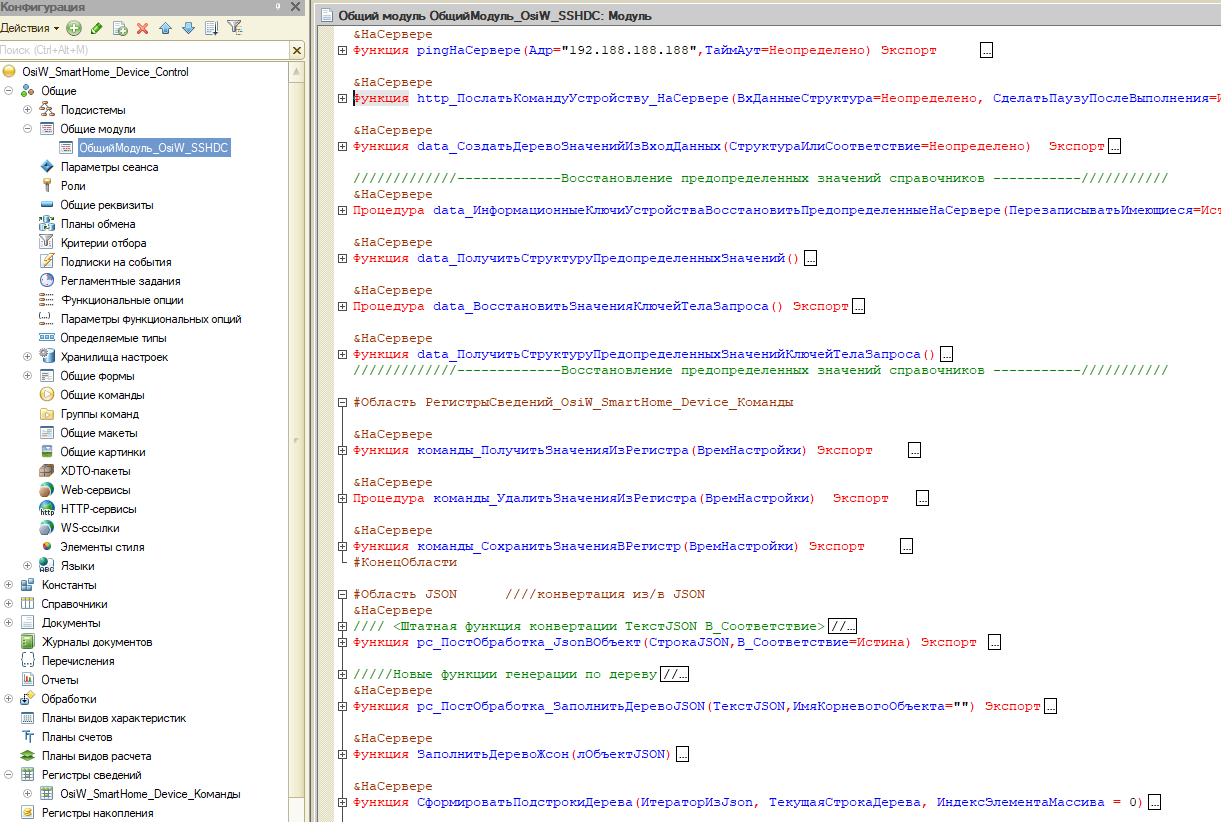
Task: Click the subsystem filter funnel icon
Action: (x=234, y=27)
